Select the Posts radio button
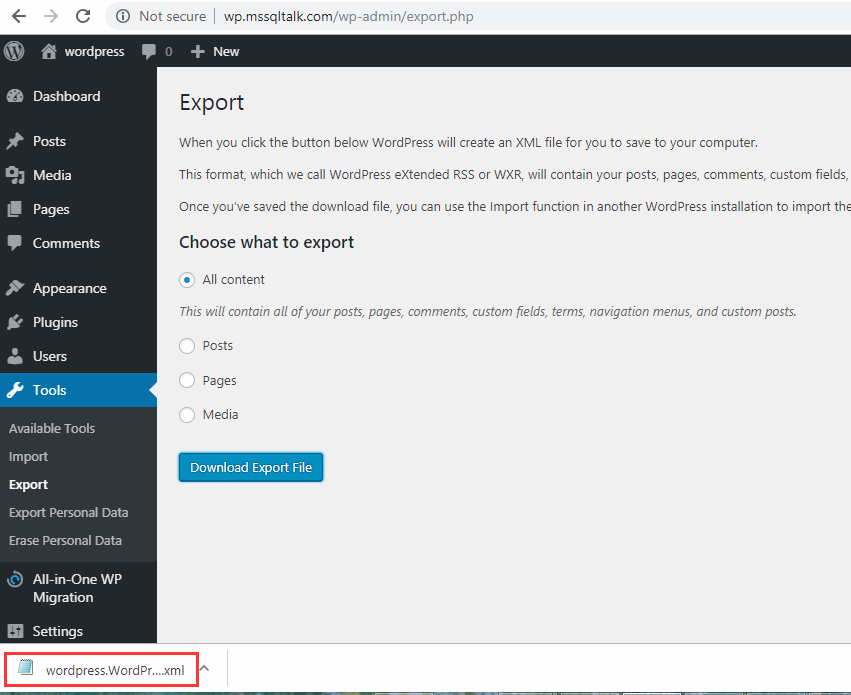The height and width of the screenshot is (695, 851). point(187,346)
